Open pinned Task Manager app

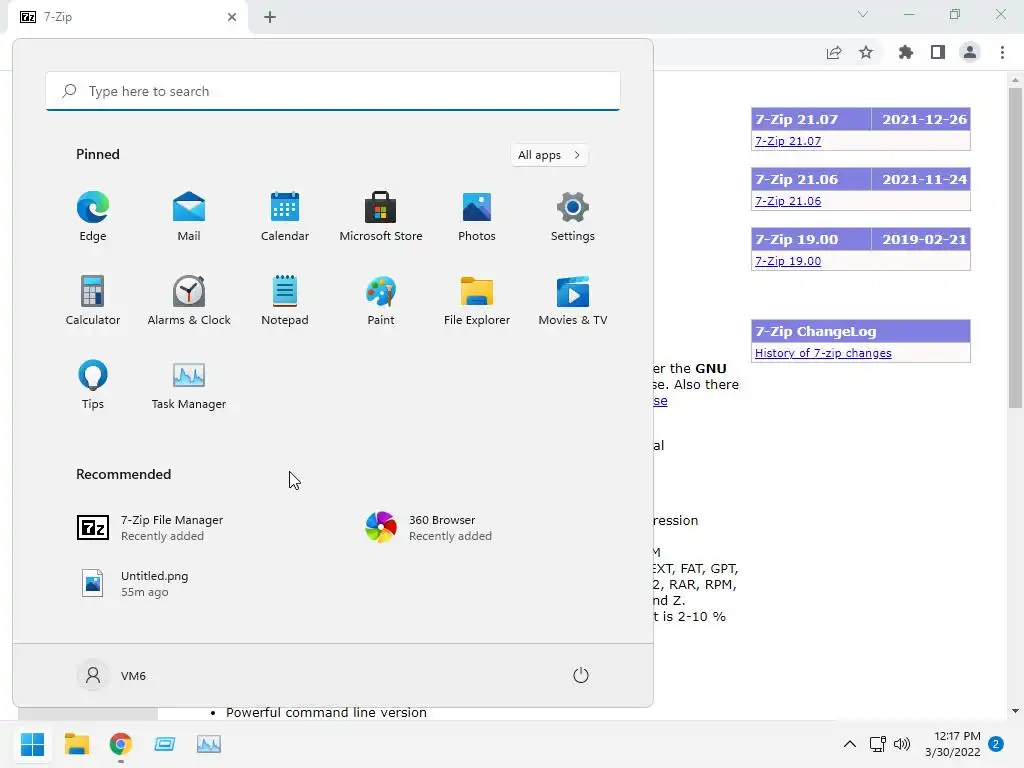189,385
